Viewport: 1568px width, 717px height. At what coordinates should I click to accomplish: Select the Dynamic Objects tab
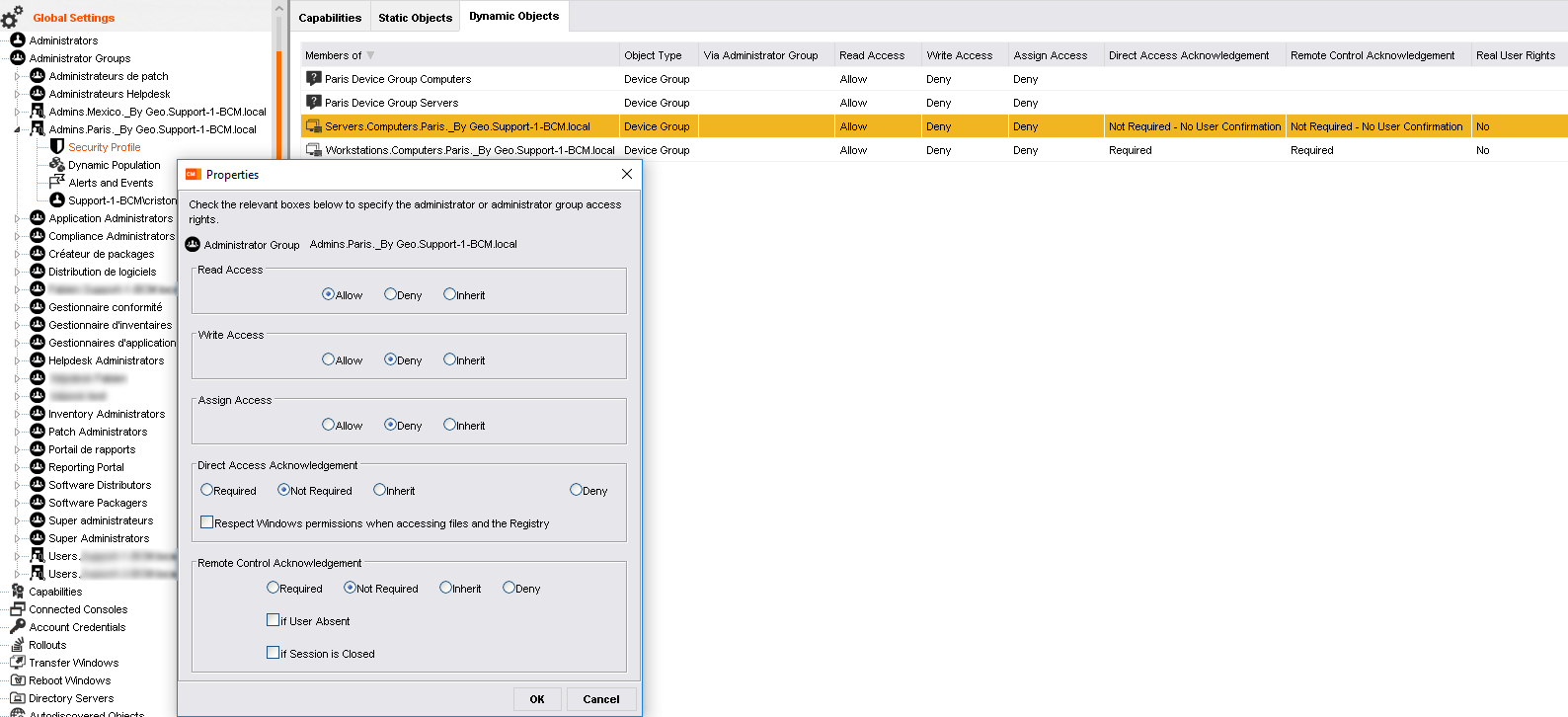(513, 16)
